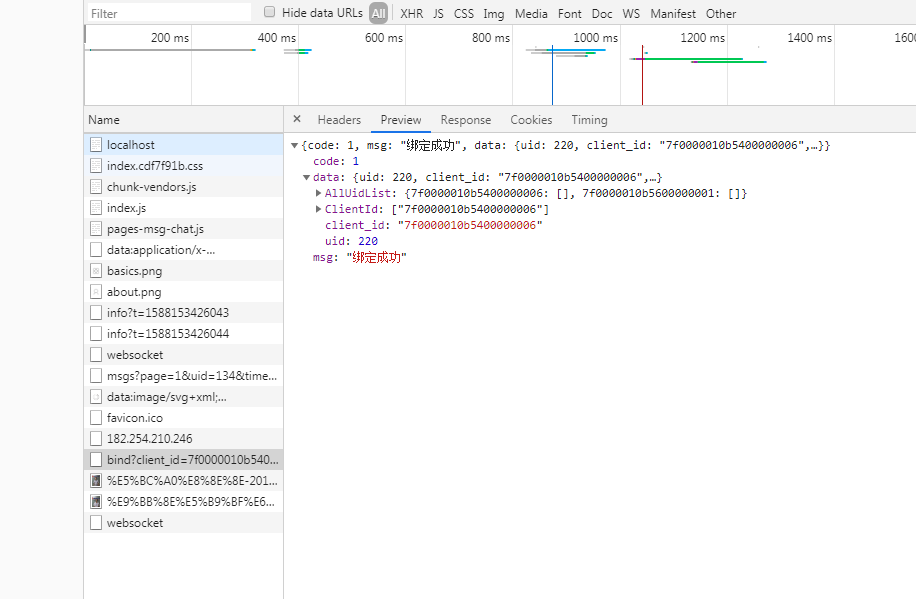Click the thumbnail icon of %E5%BC%A0 image
The height and width of the screenshot is (599, 916).
(96, 481)
